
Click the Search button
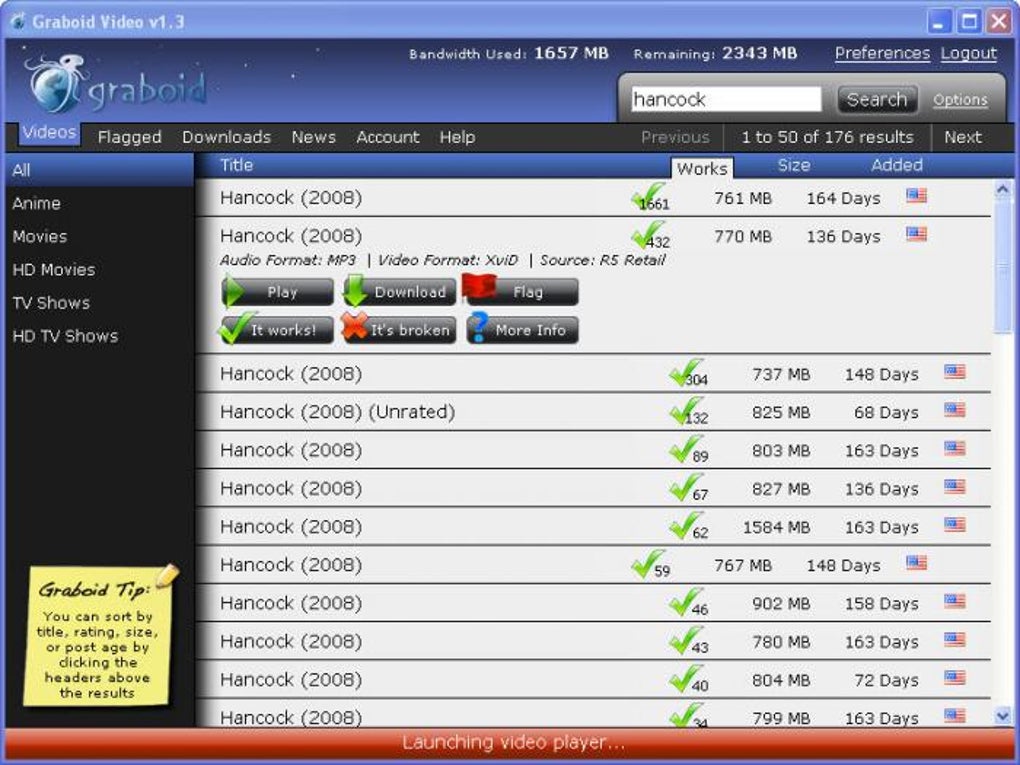pos(877,100)
